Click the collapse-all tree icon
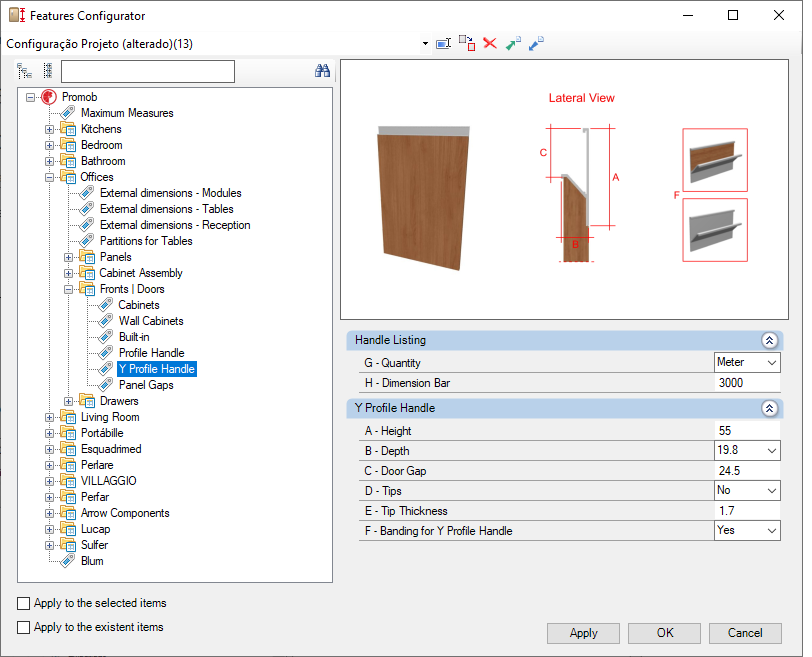Image resolution: width=812 pixels, height=657 pixels. (48, 71)
